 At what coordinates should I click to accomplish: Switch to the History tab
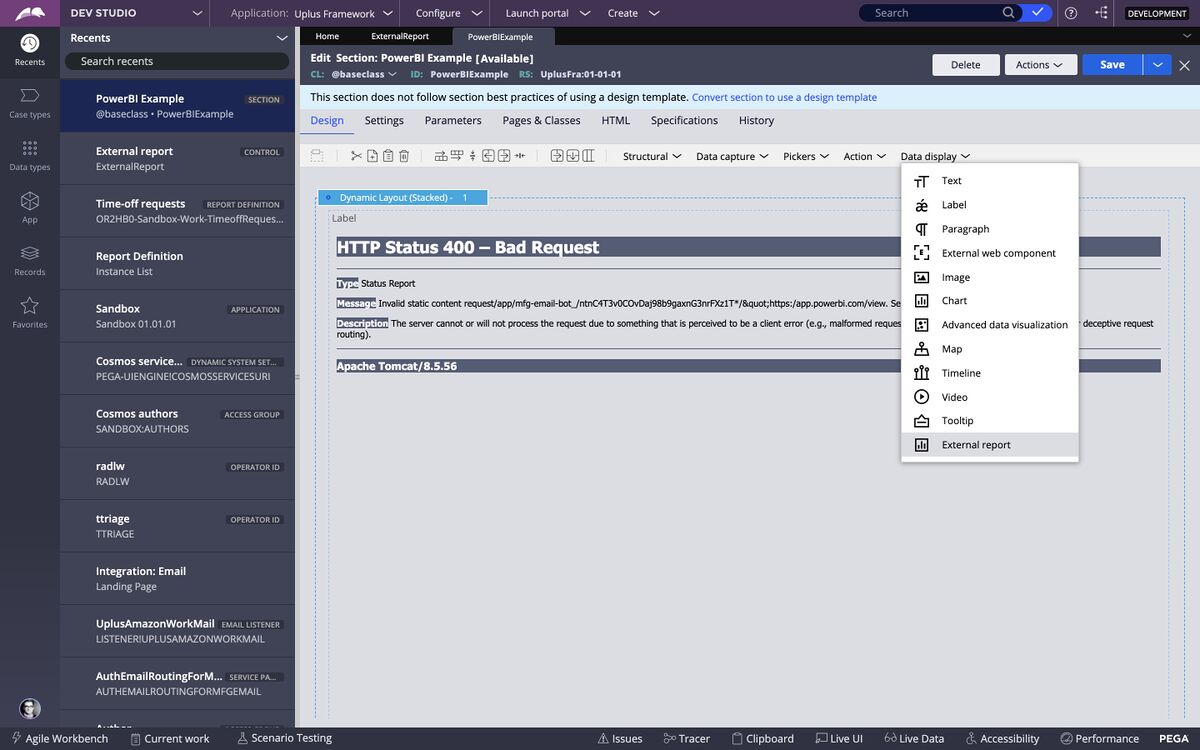click(x=756, y=120)
